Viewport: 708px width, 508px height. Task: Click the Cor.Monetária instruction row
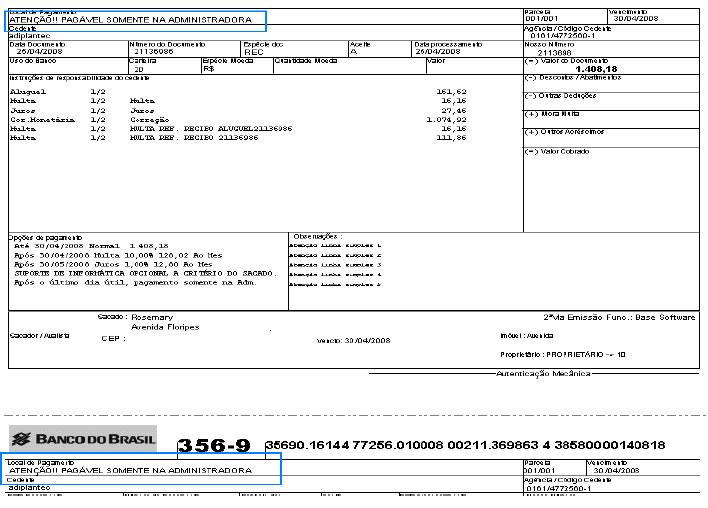coord(35,120)
